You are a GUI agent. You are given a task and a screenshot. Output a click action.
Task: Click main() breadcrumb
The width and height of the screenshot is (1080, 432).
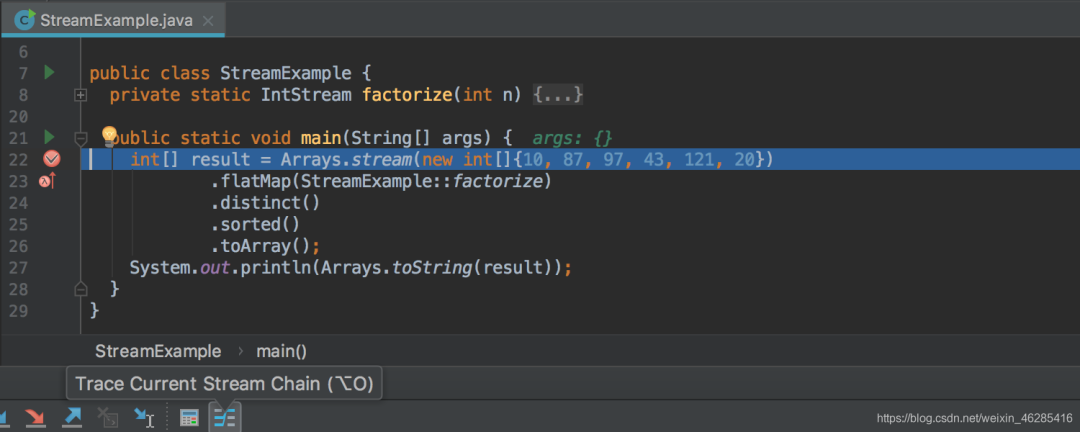click(x=281, y=351)
